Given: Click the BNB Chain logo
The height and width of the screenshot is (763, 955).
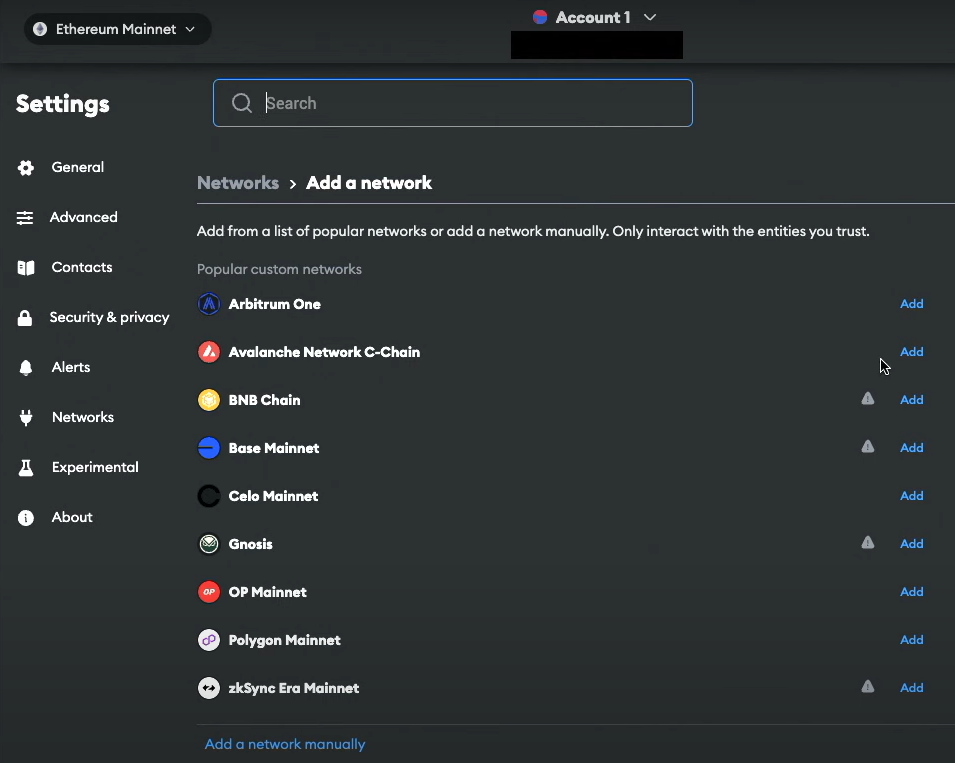Looking at the screenshot, I should tap(209, 400).
